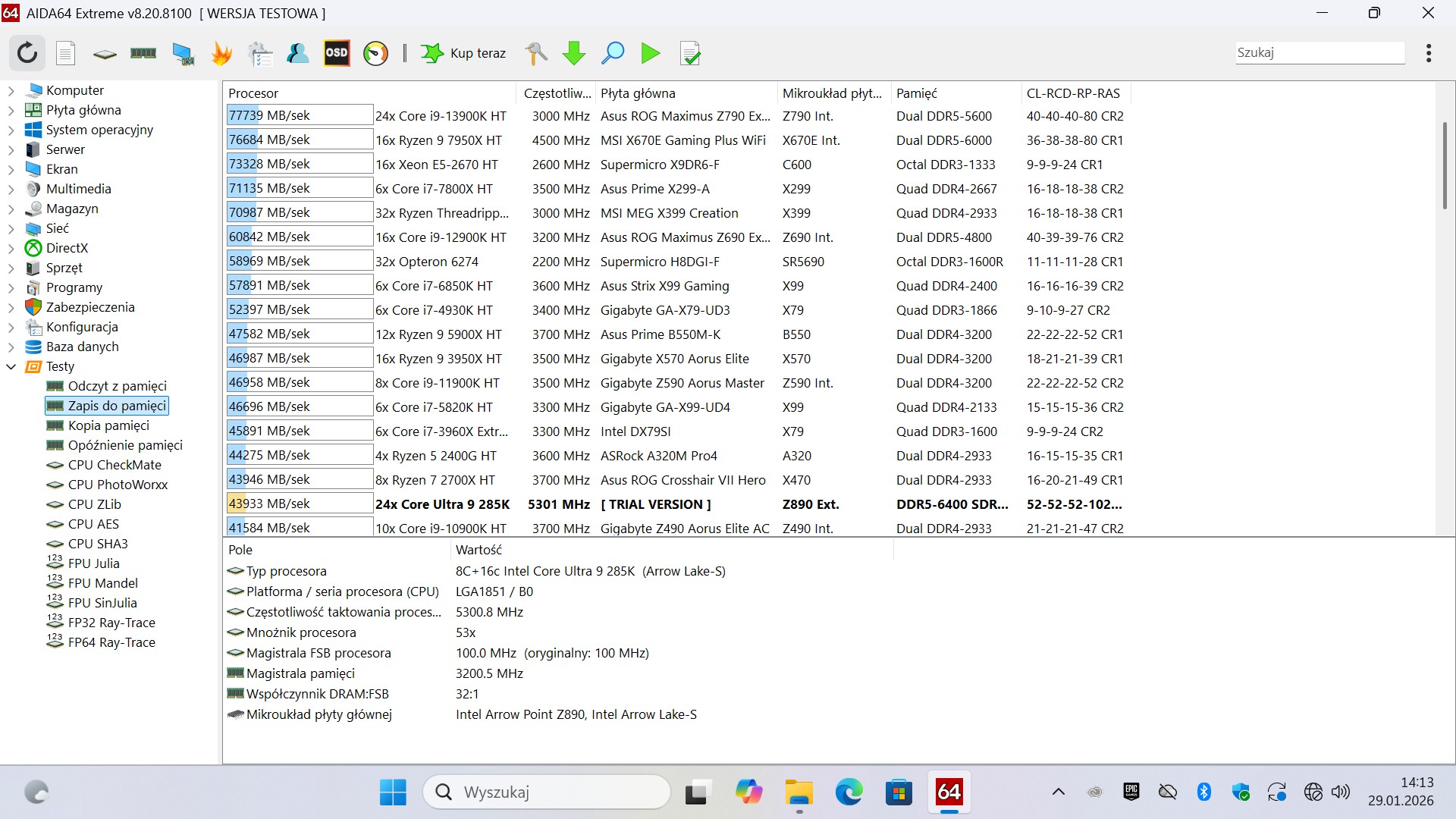Select FPU Julia benchmark

click(93, 563)
